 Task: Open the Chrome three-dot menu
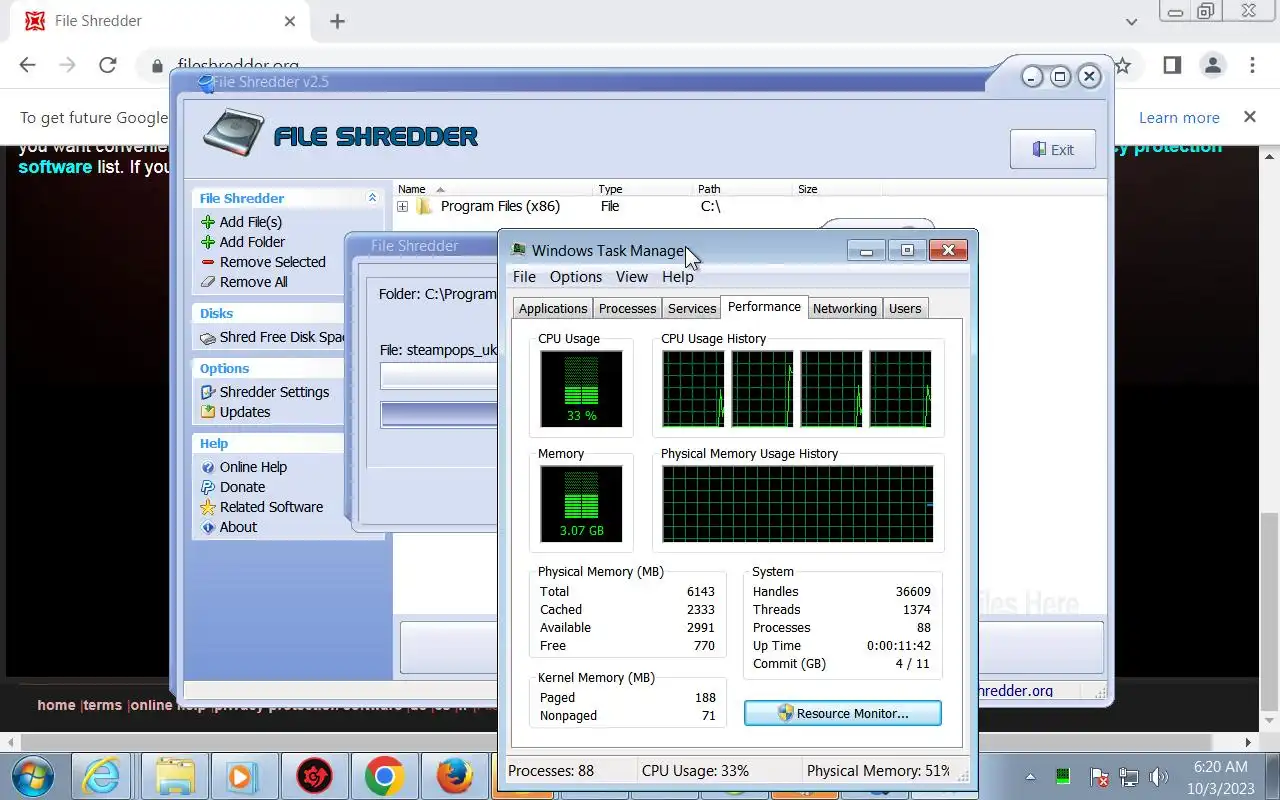1252,65
